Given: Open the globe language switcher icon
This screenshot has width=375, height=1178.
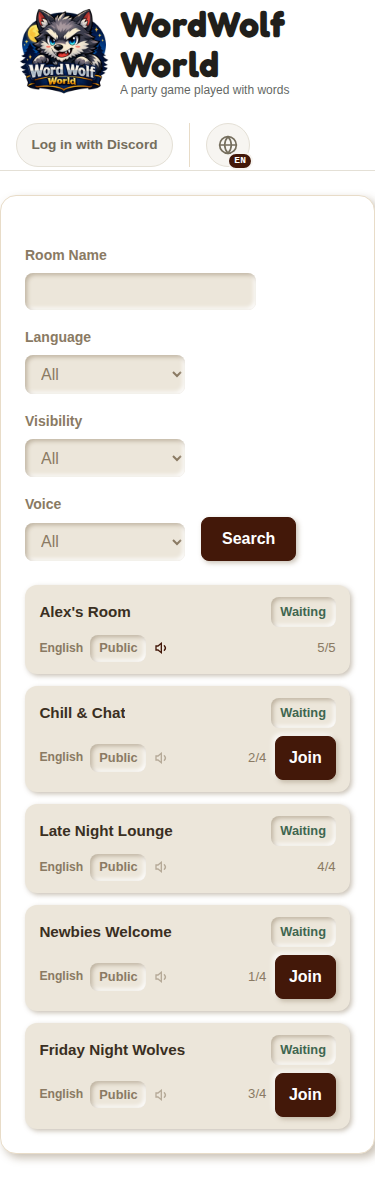Looking at the screenshot, I should 228,145.
